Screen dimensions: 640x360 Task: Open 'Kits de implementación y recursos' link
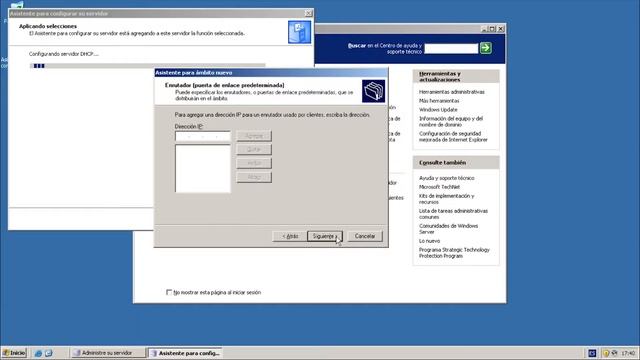[447, 199]
